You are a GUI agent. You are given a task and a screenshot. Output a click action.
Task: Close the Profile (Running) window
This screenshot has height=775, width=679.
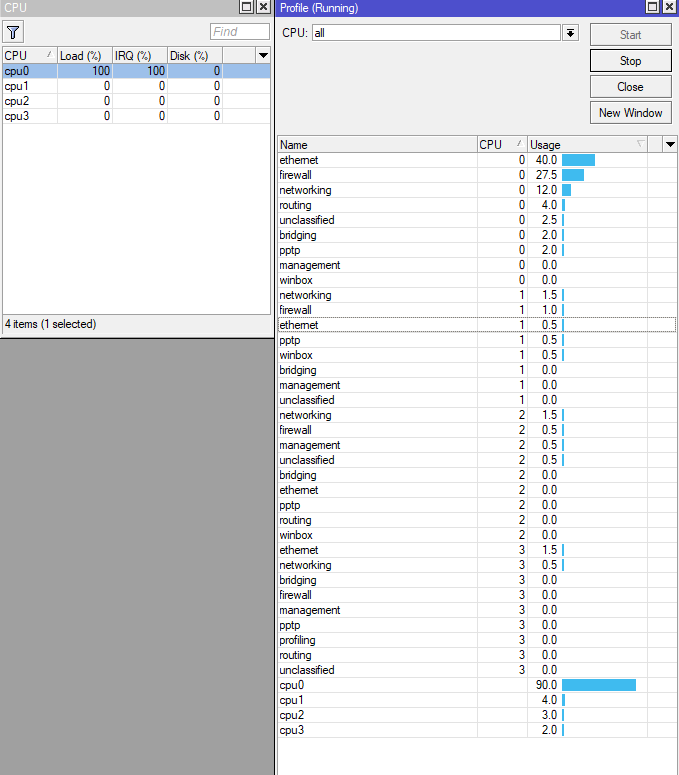point(670,7)
